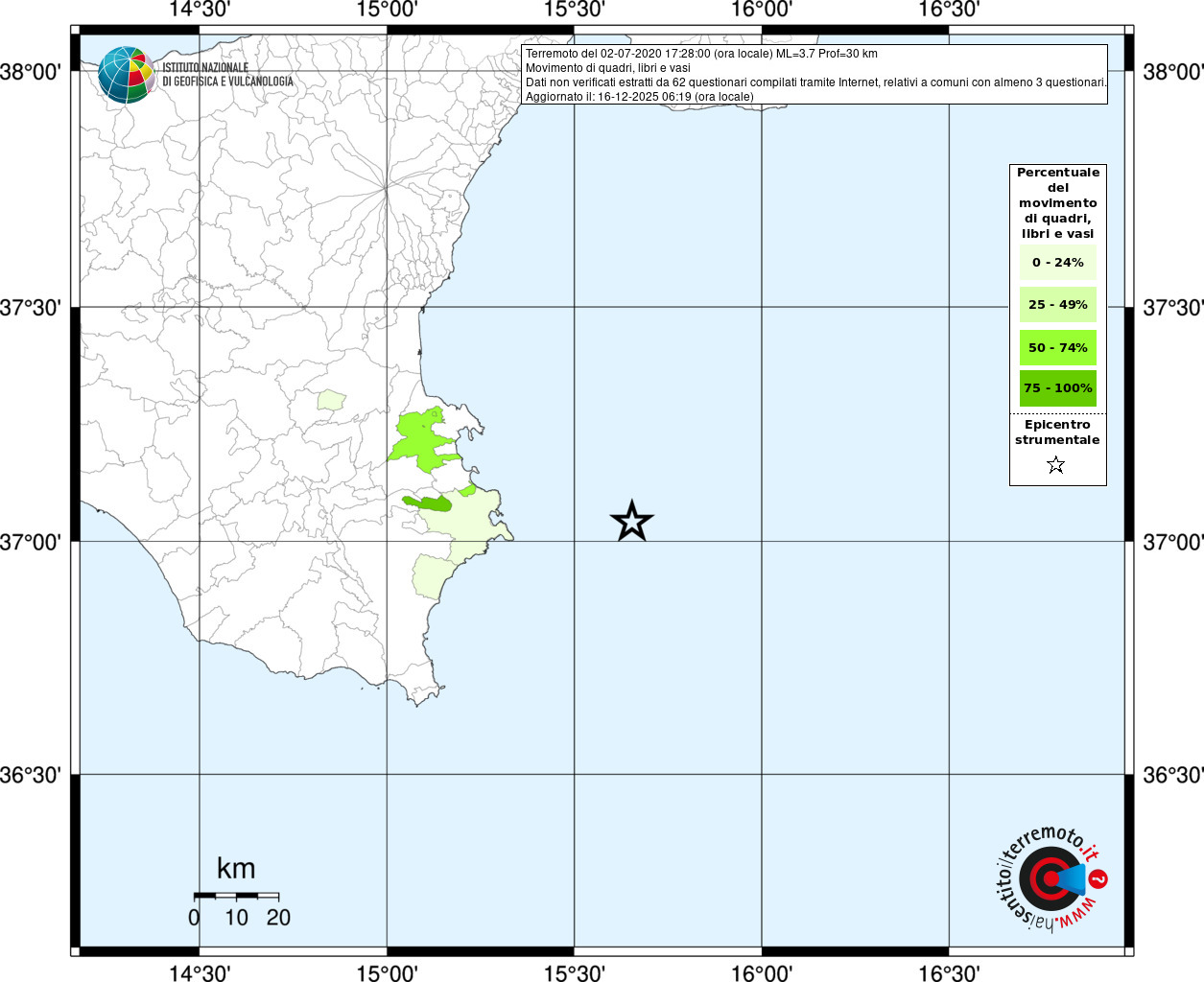This screenshot has width=1204, height=982.
Task: Click the right axis label 37°30'
Action: (x=1172, y=308)
